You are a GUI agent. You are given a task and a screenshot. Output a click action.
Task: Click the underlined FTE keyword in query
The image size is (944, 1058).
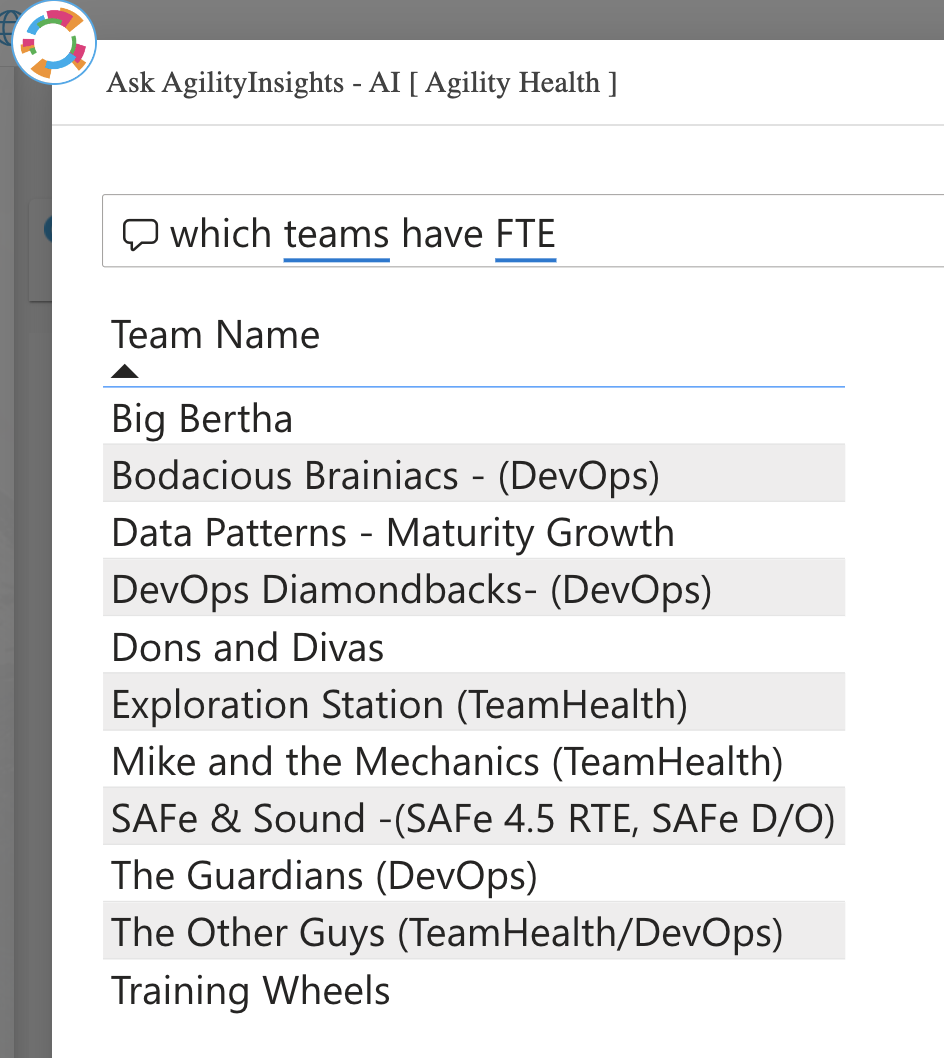526,235
